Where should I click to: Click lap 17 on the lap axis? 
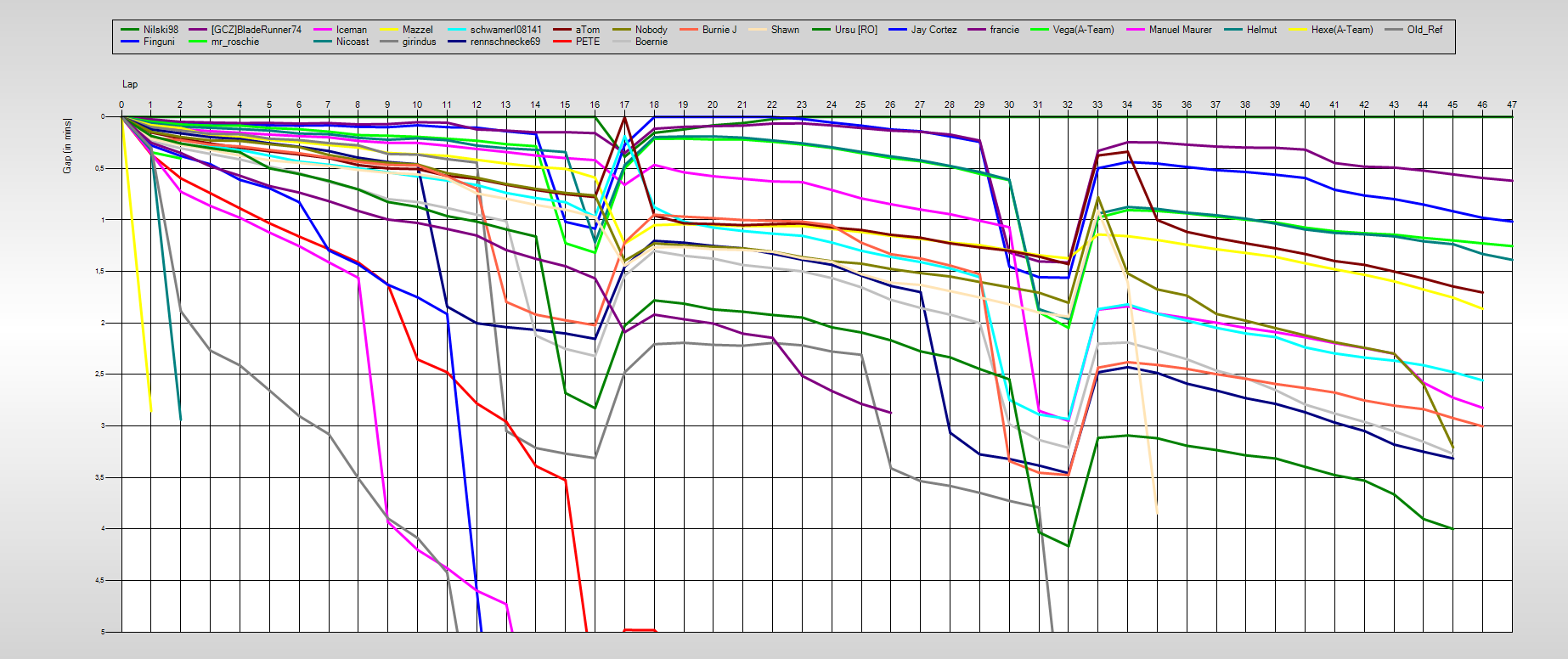(x=624, y=104)
